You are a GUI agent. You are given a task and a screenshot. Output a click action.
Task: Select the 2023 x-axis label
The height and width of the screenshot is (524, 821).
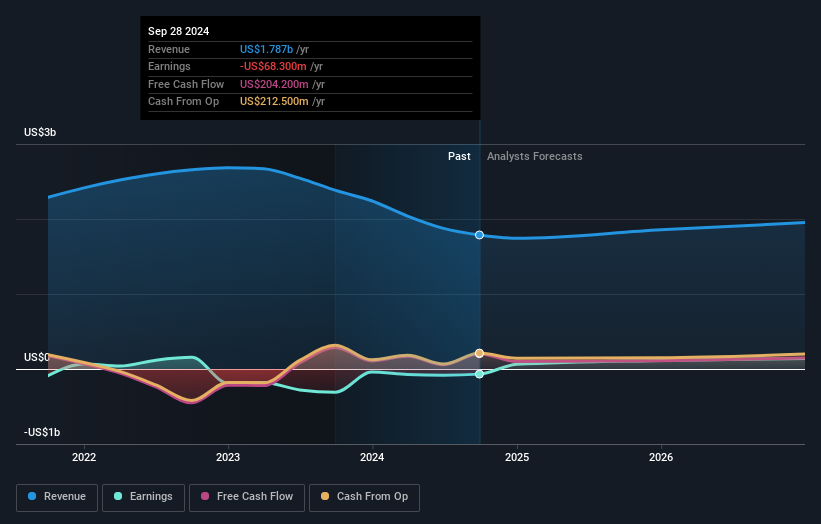pyautogui.click(x=228, y=457)
